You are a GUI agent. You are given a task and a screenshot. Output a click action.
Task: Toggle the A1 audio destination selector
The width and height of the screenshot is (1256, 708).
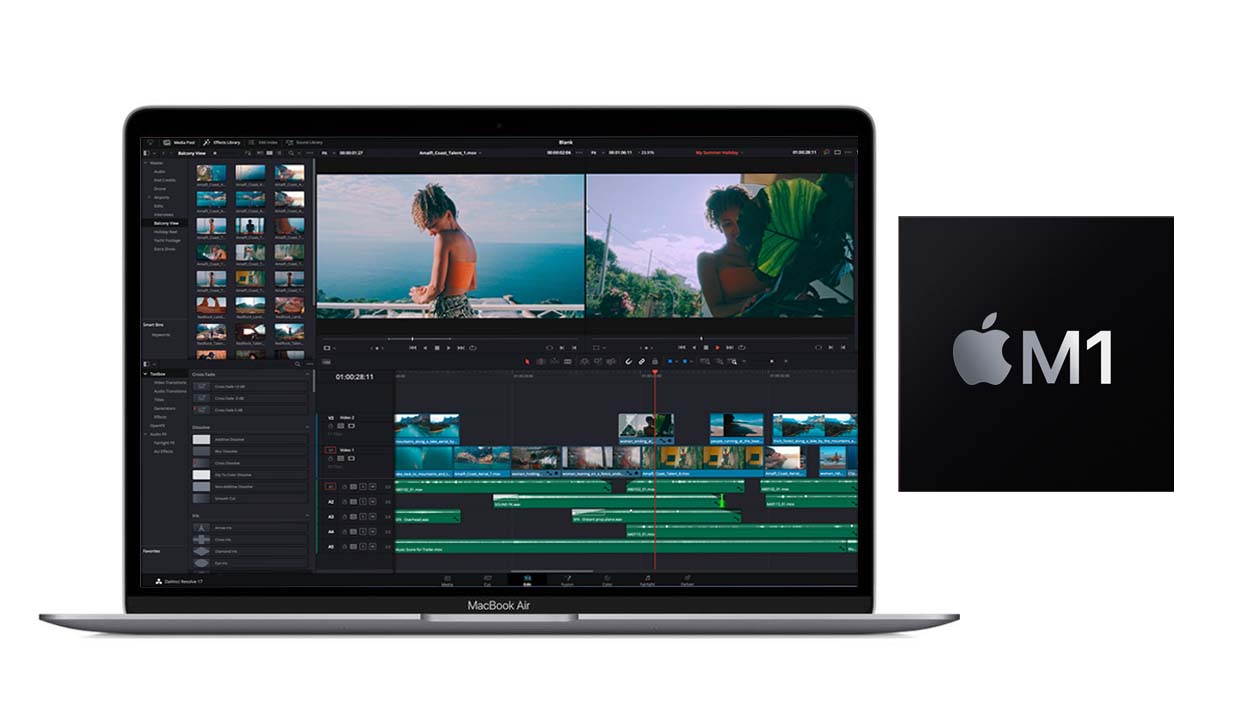point(331,487)
